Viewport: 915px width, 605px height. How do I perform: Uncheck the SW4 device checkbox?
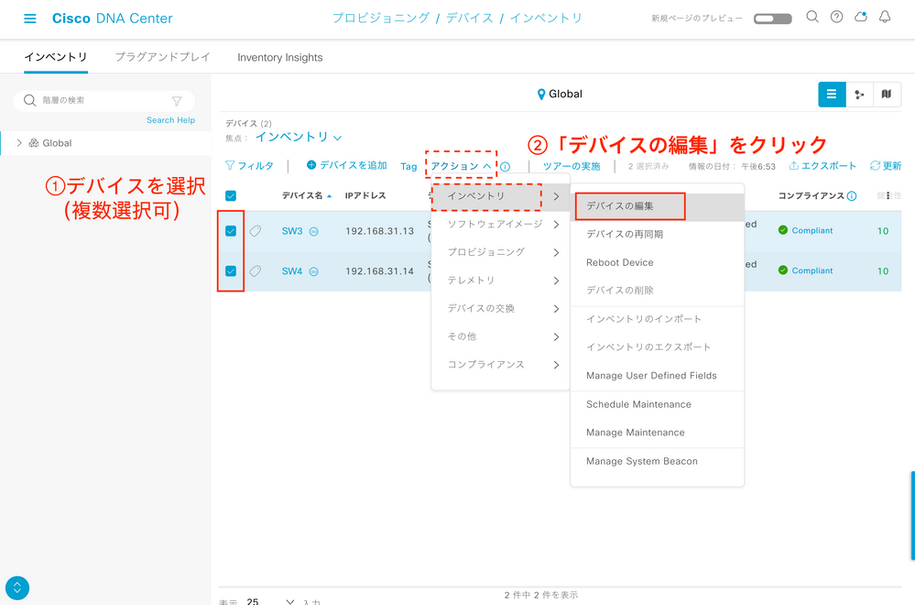(x=231, y=271)
